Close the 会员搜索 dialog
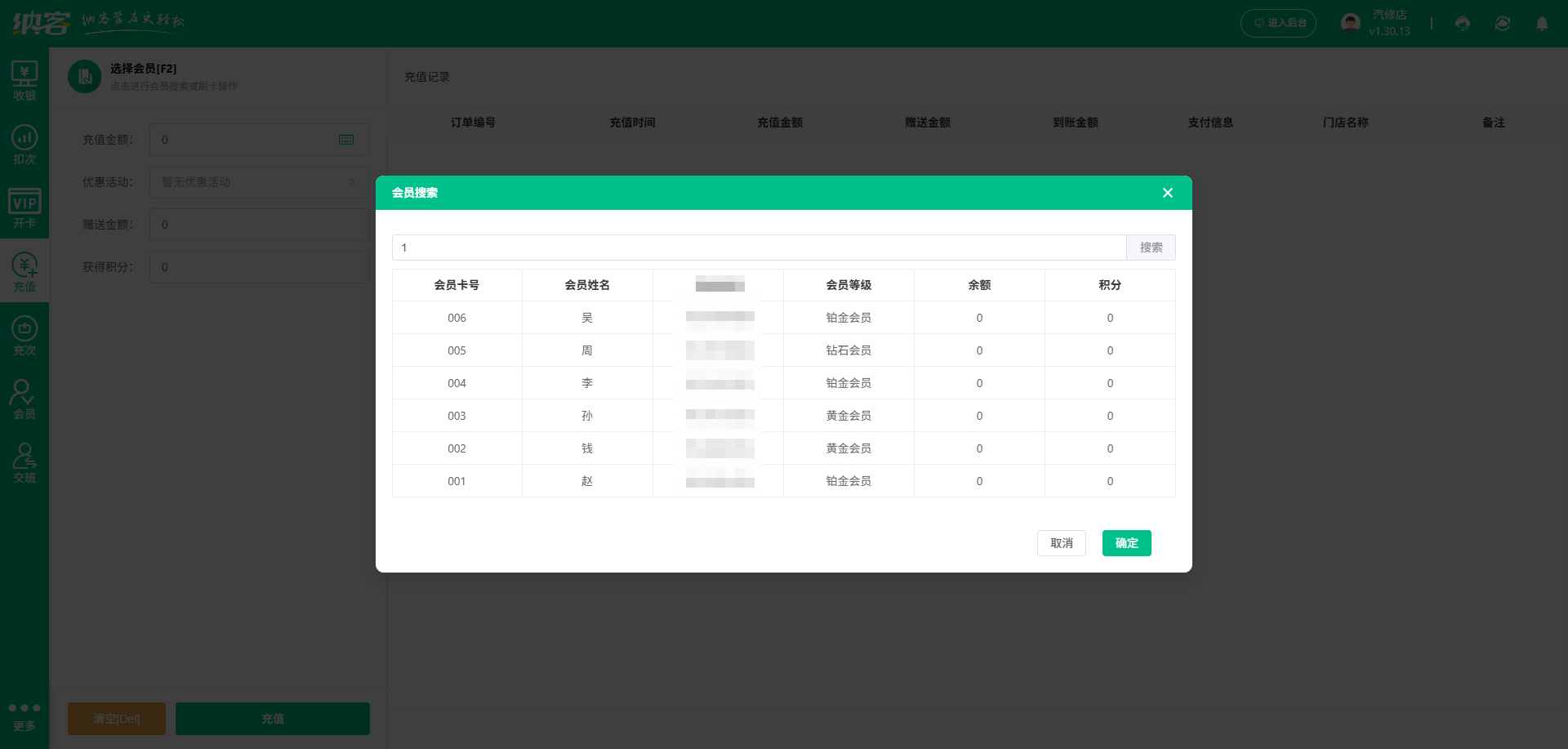 tap(1168, 193)
